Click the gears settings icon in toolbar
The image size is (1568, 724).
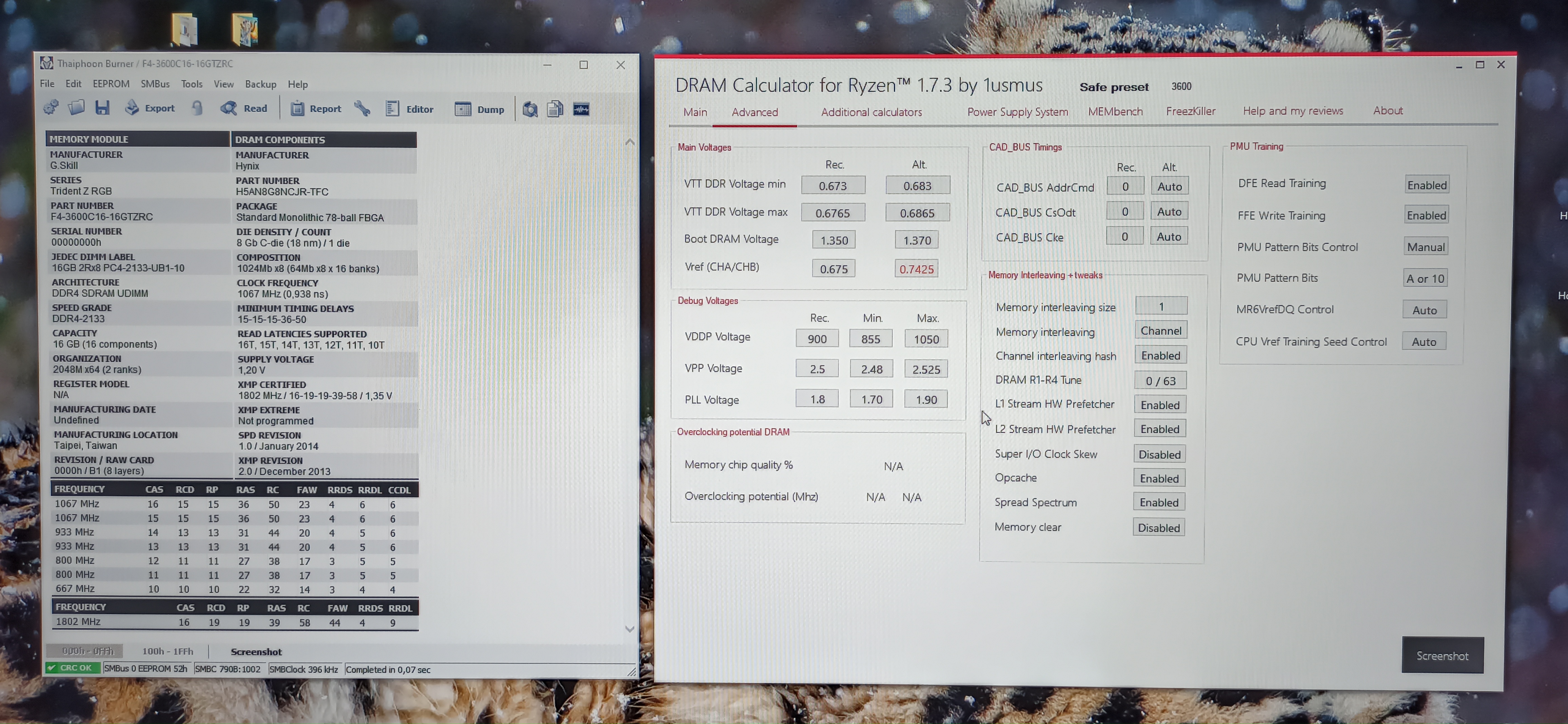[51, 108]
